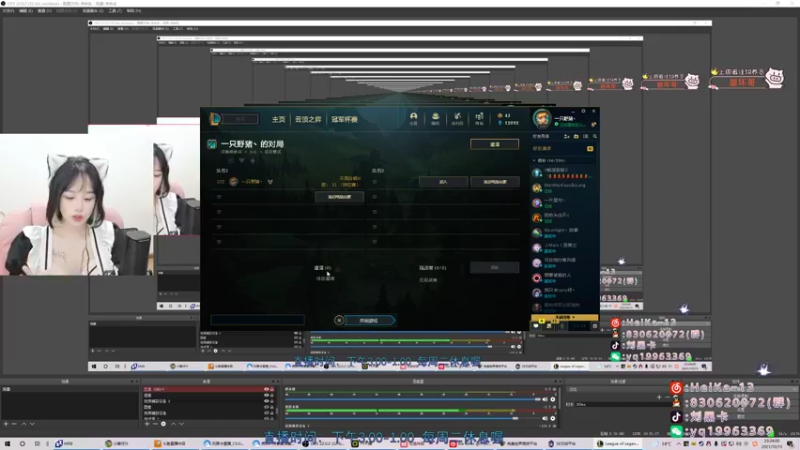800x450 pixels.
Task: Mute second audio mixer channel speaker
Action: (x=545, y=418)
